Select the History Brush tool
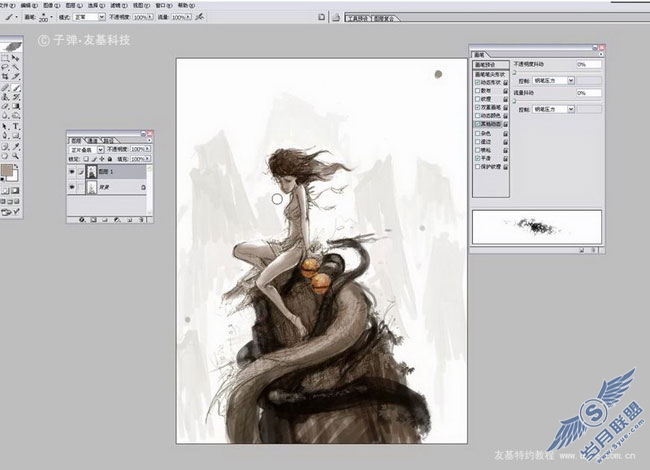The width and height of the screenshot is (650, 470). click(16, 97)
